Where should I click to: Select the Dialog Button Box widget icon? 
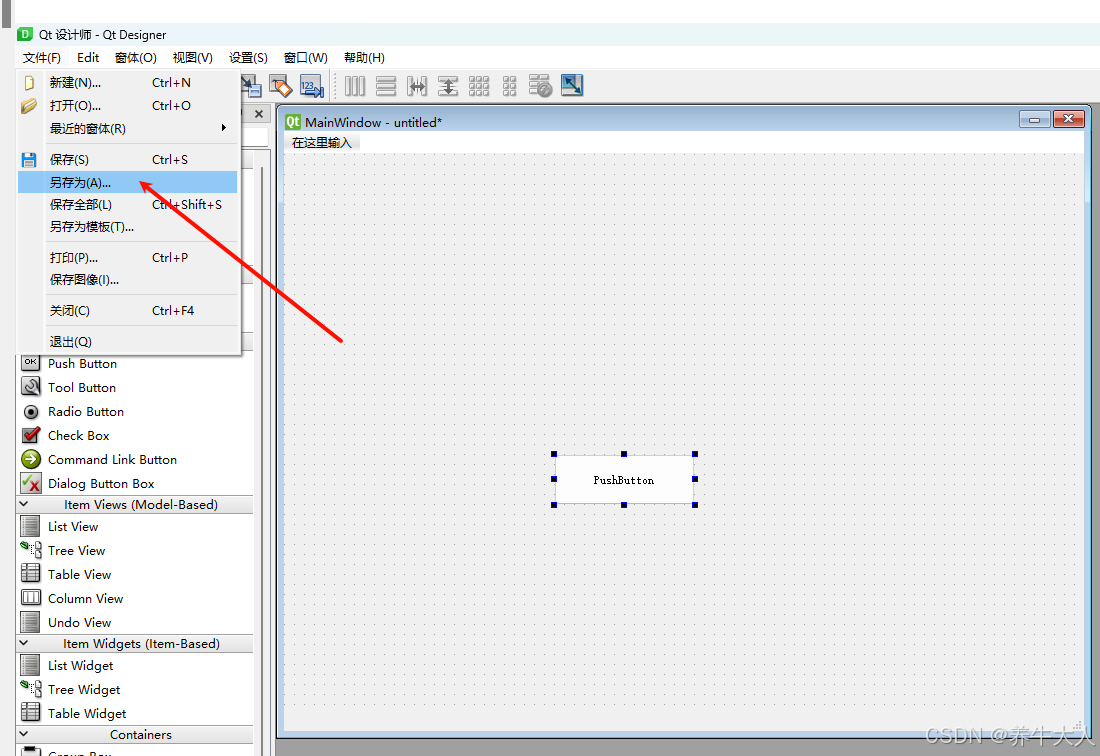[x=31, y=483]
